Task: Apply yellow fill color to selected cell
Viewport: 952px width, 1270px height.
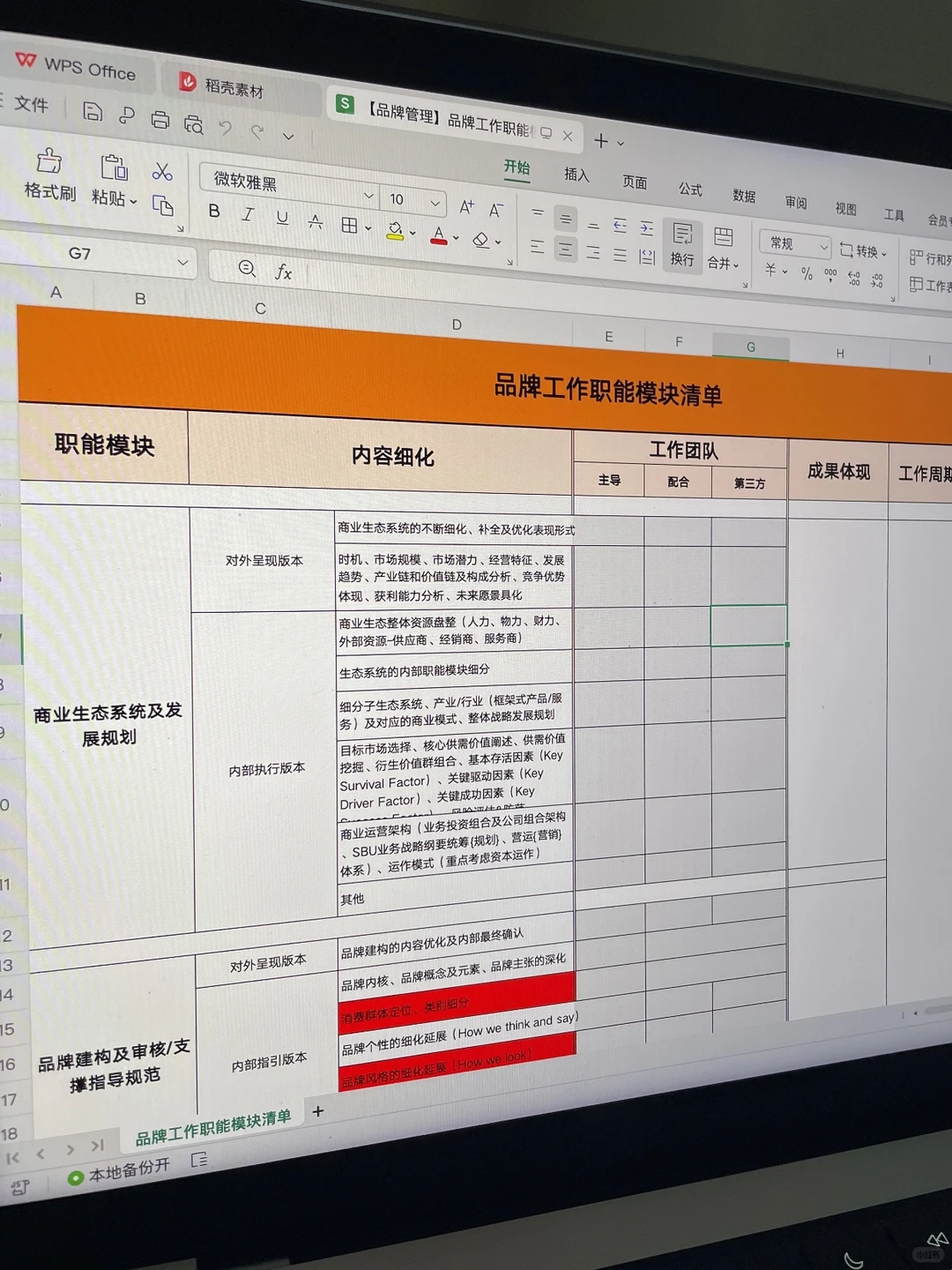Action: click(395, 229)
